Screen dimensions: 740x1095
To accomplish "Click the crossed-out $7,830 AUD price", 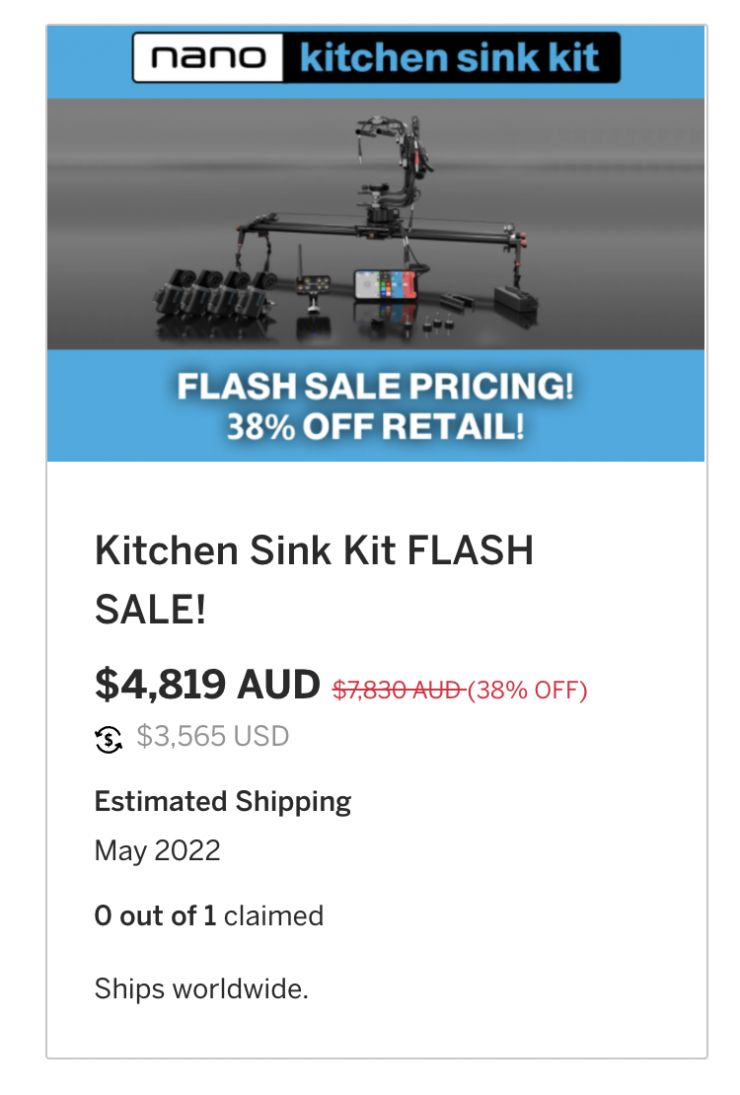I will (x=397, y=689).
